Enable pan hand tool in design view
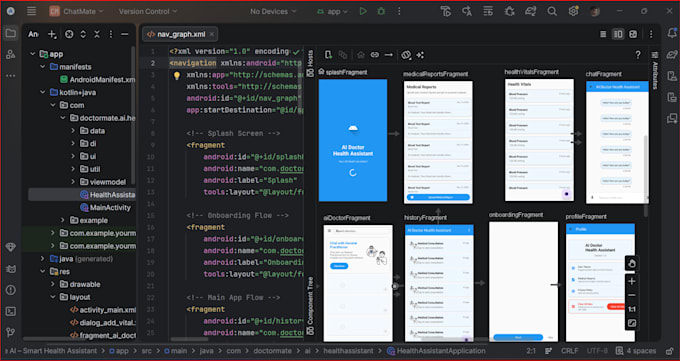Image resolution: width=680 pixels, height=361 pixels. tap(631, 263)
